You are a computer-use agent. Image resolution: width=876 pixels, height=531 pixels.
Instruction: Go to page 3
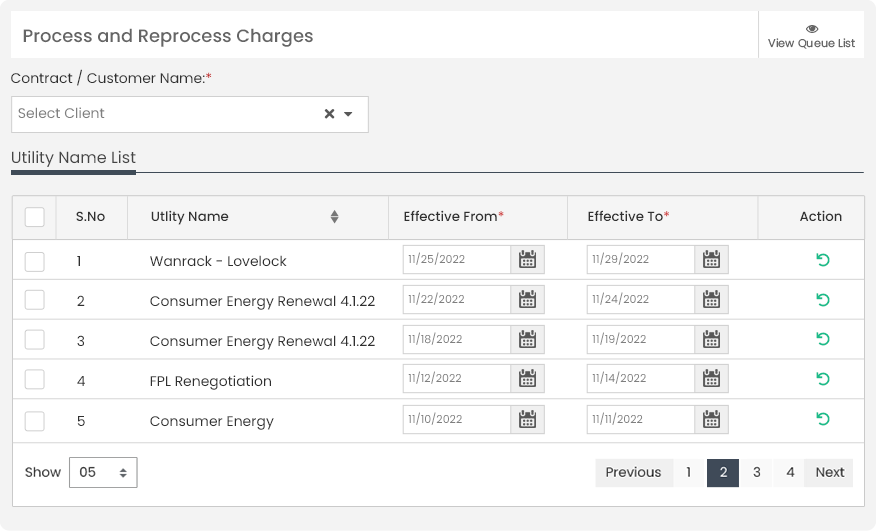pyautogui.click(x=756, y=473)
